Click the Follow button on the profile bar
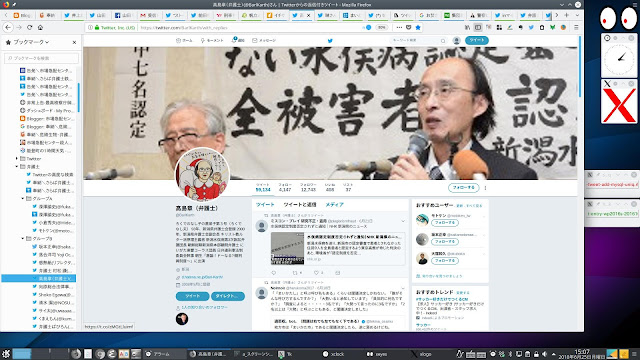 point(464,188)
